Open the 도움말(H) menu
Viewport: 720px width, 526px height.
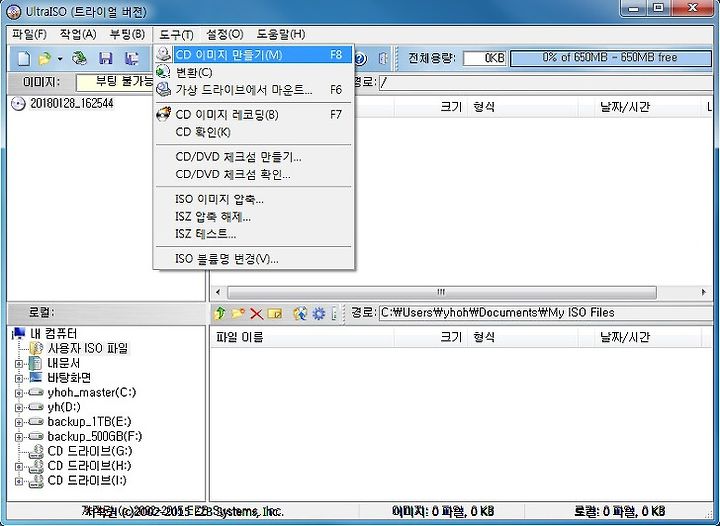click(x=281, y=34)
